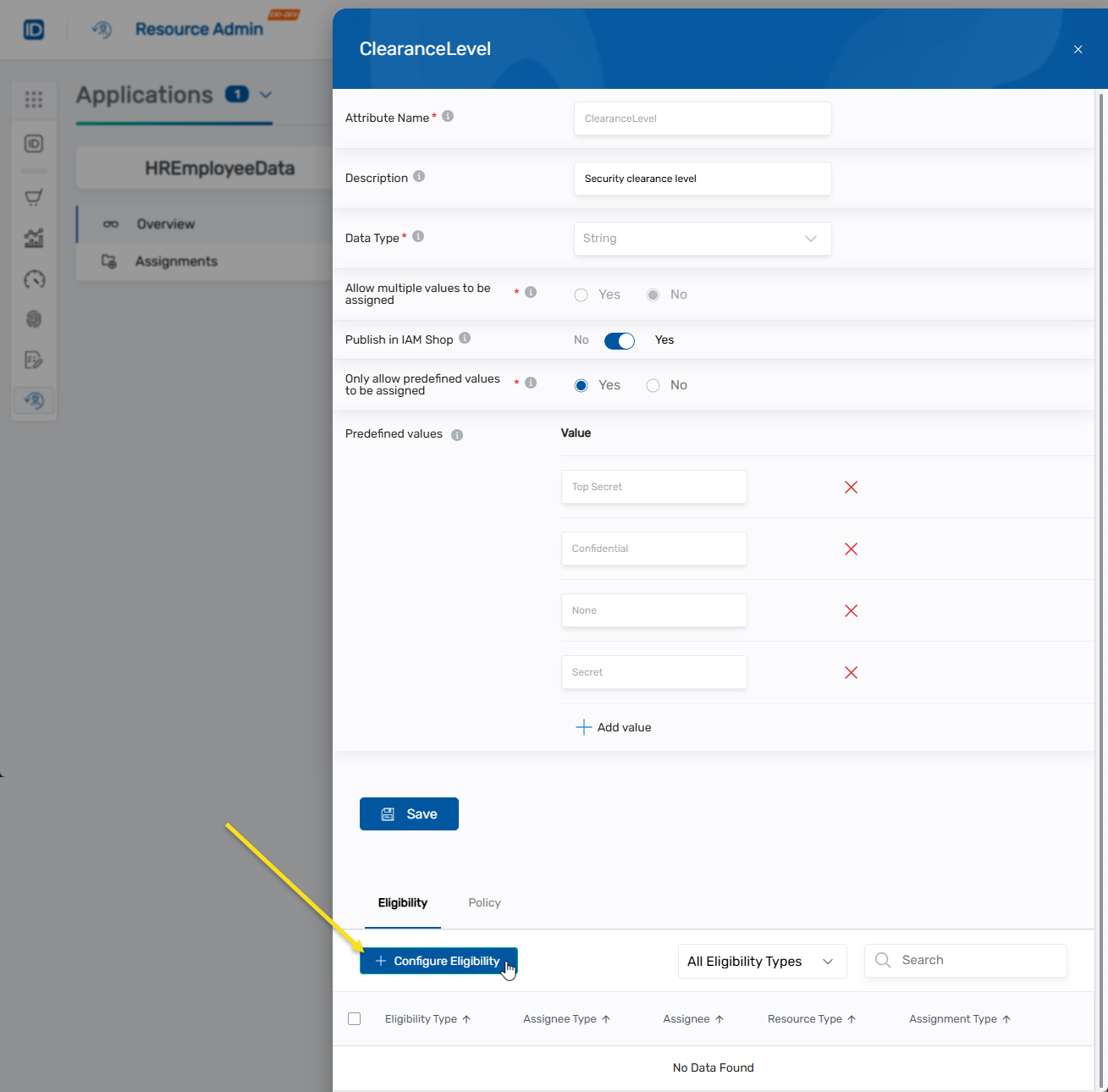Select Yes for allowing multiple values

(581, 295)
